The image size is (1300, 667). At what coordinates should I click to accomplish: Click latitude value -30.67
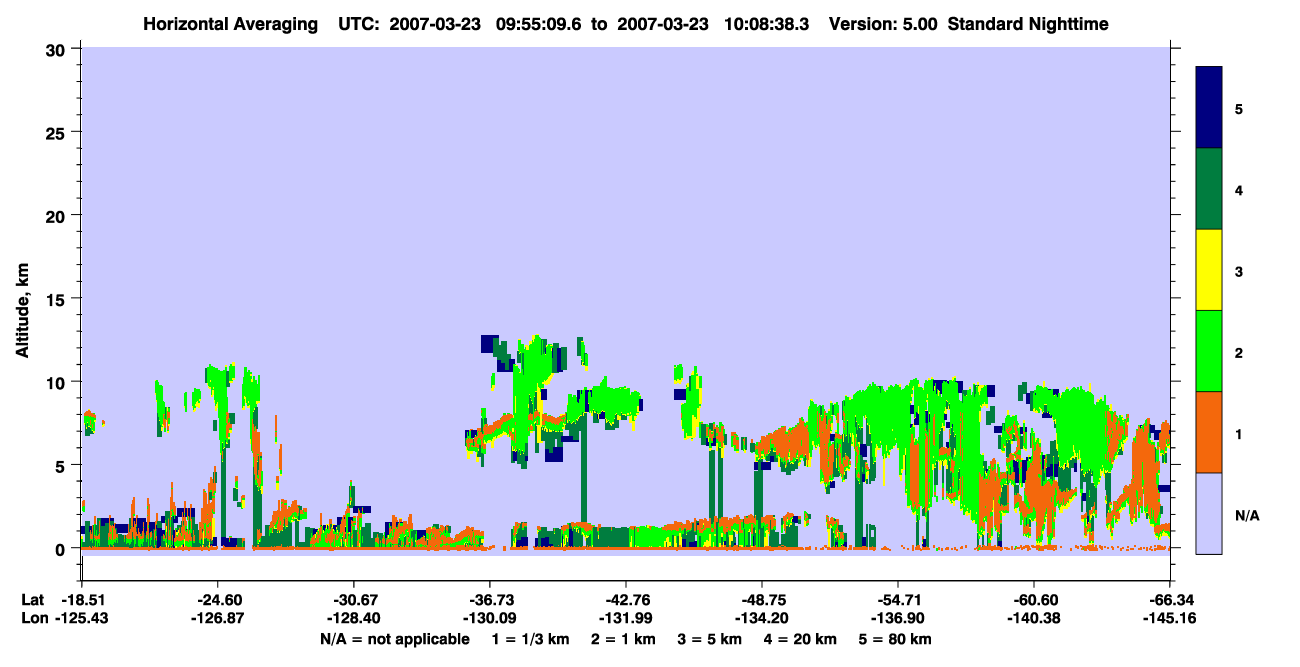click(x=354, y=600)
